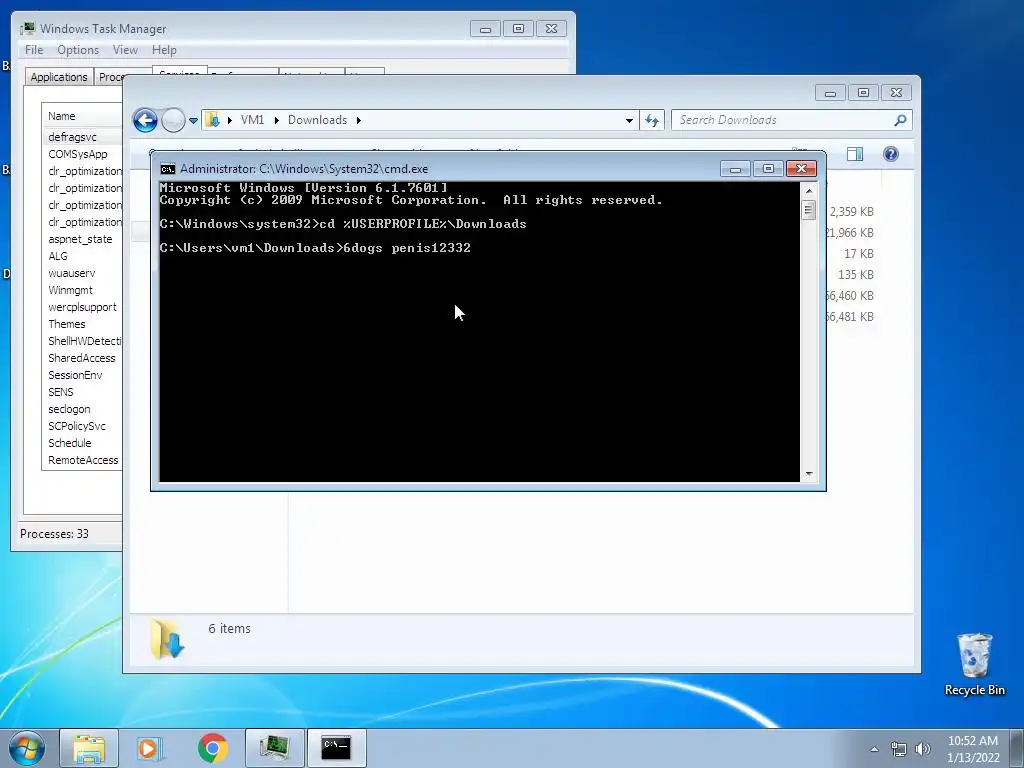Select SharedAccess service row
Viewport: 1024px width, 768px height.
tap(82, 358)
